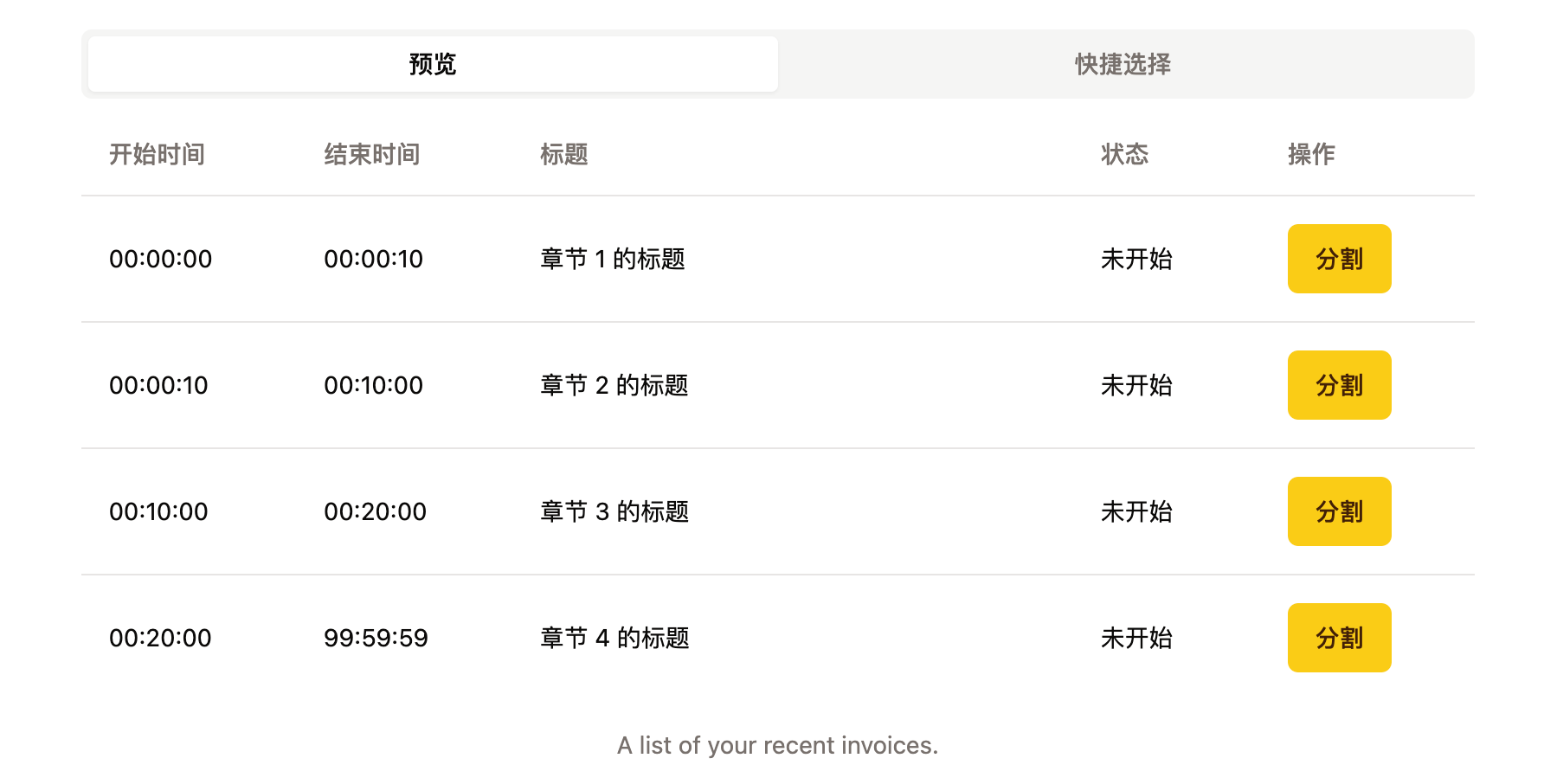1544x784 pixels.
Task: Click on 章节 4 的标题
Action: (x=614, y=638)
